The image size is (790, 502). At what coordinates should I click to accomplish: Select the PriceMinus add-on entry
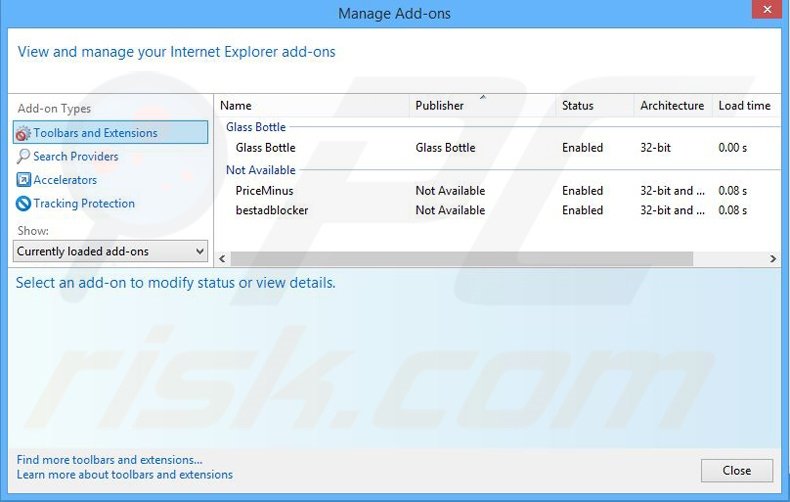point(264,191)
